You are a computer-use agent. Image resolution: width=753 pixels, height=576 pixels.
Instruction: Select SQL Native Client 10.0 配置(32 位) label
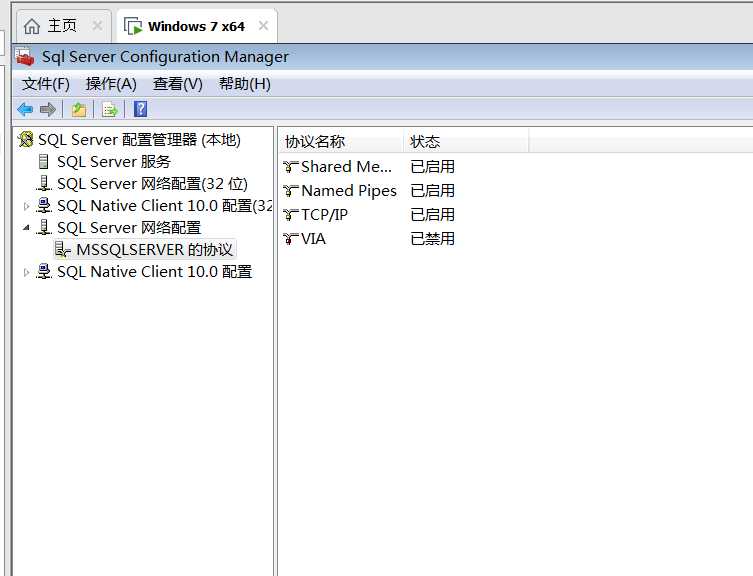pos(165,206)
